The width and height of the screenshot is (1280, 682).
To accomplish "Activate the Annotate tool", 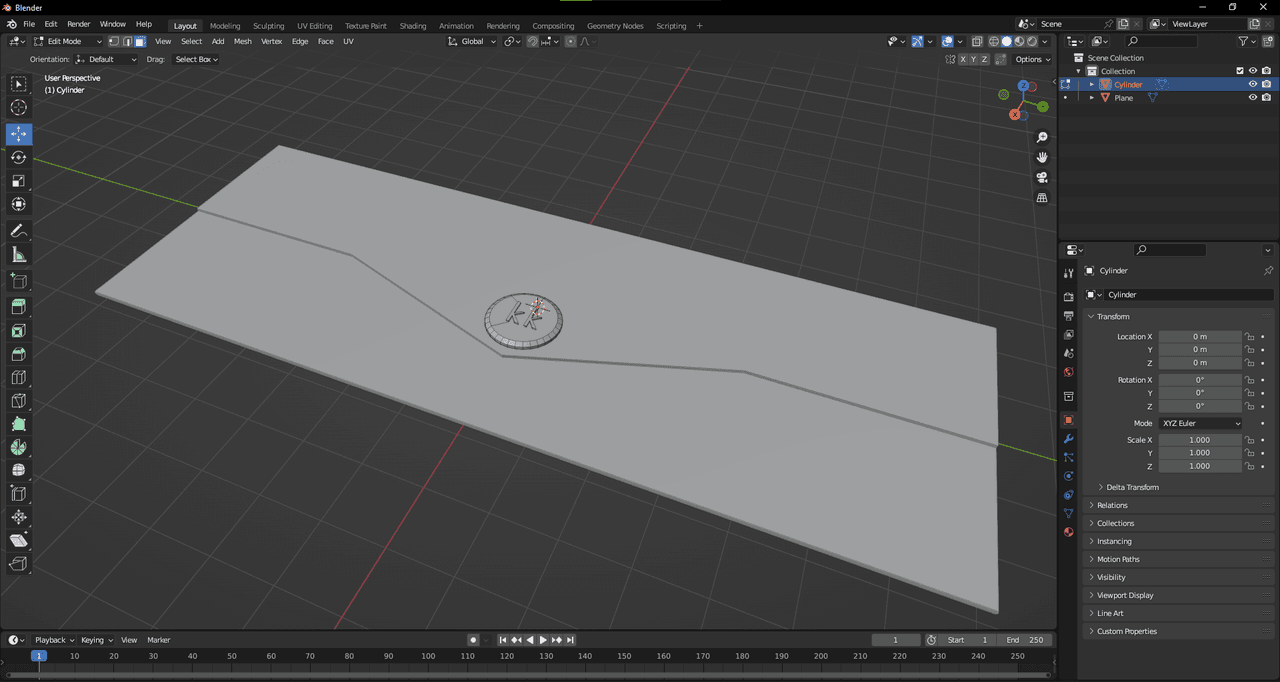I will coord(19,231).
